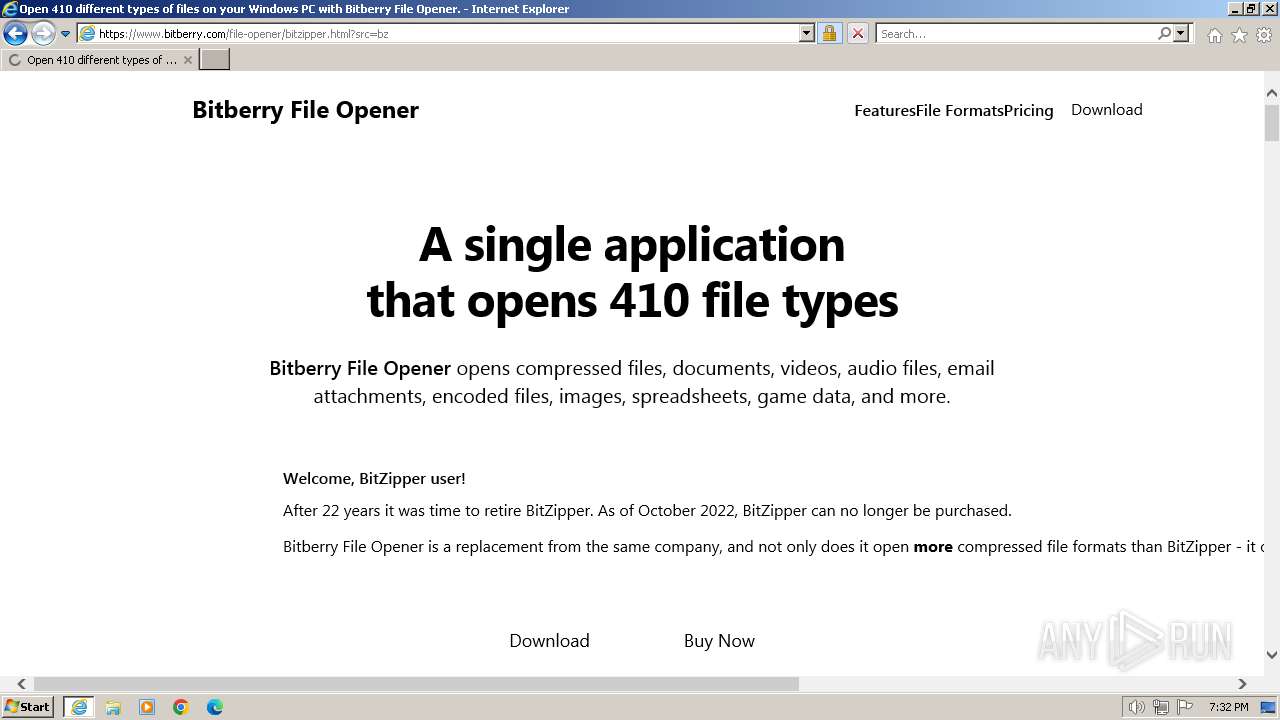
Task: Launch Chrome from the taskbar
Action: (x=181, y=707)
